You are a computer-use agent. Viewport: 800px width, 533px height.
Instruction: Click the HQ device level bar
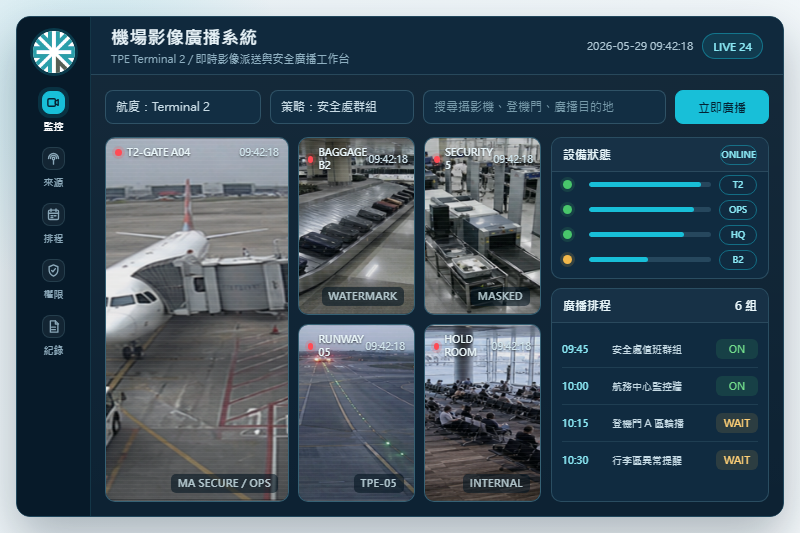(649, 235)
